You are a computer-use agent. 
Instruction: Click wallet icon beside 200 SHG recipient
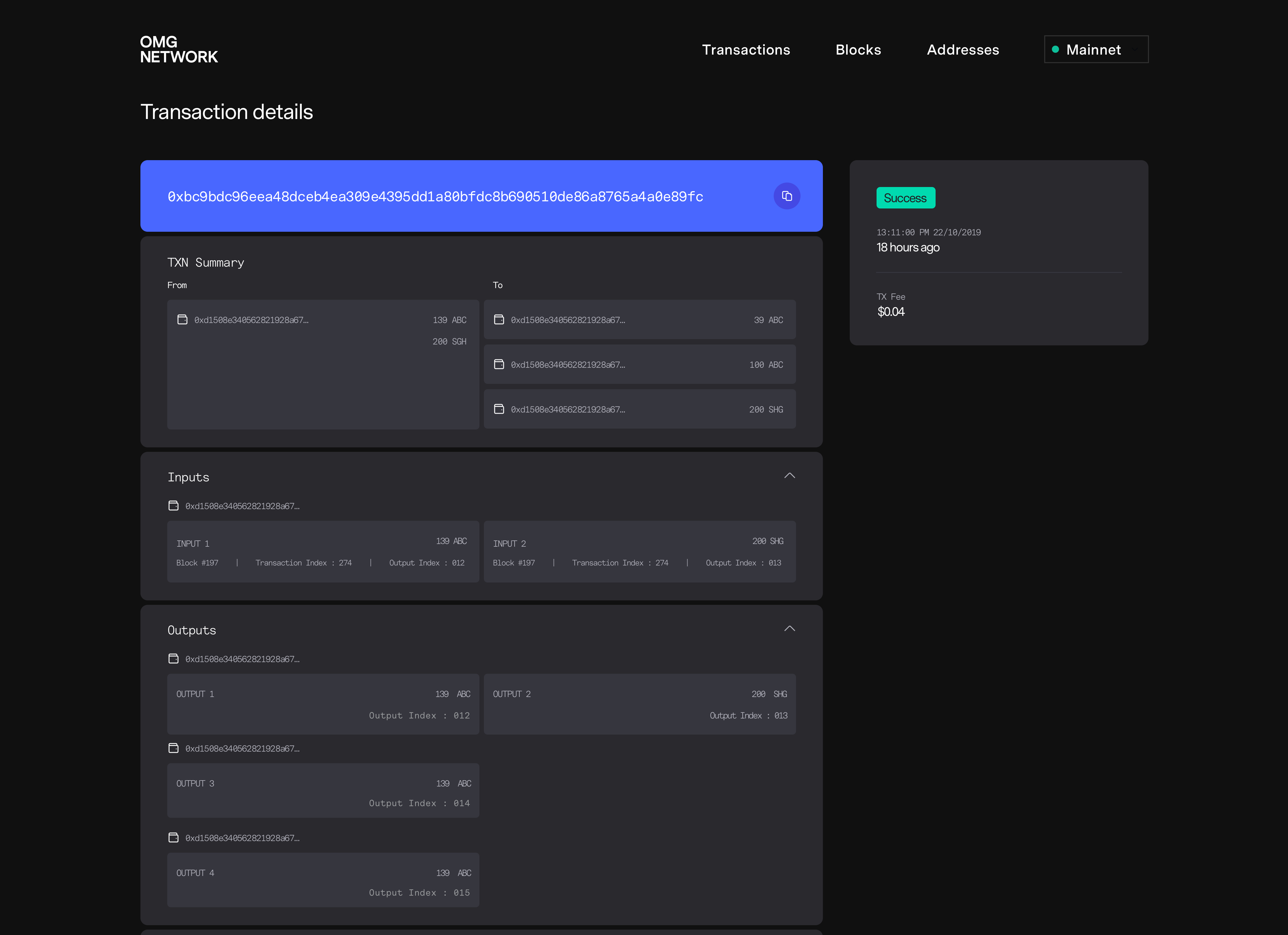499,409
